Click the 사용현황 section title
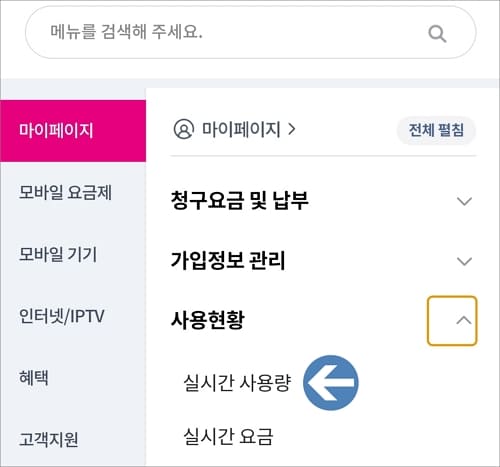 208,320
